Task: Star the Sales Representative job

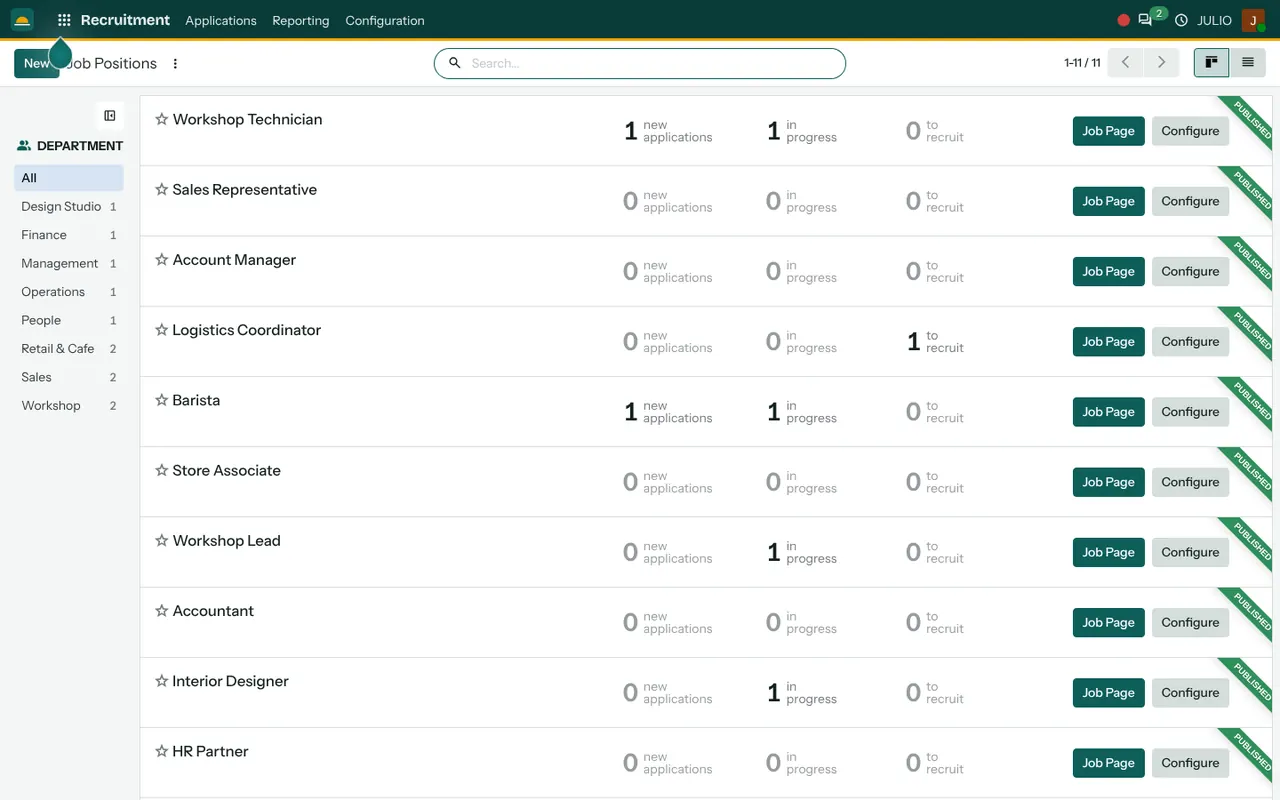Action: 161,189
